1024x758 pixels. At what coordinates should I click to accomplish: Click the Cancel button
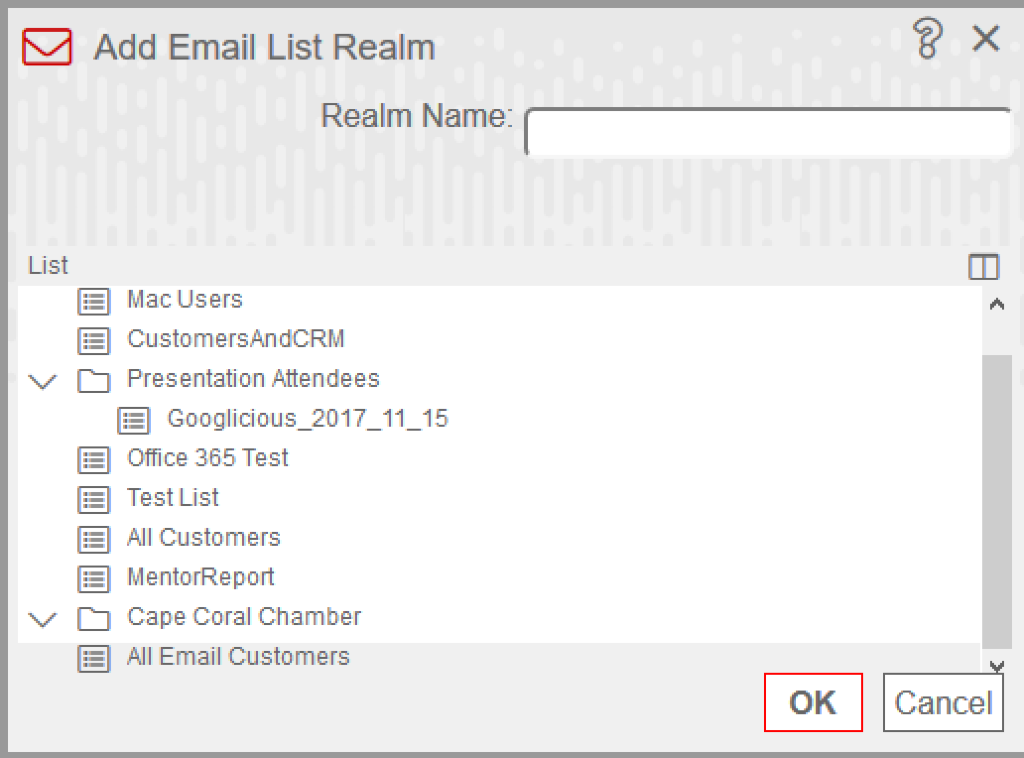coord(943,703)
